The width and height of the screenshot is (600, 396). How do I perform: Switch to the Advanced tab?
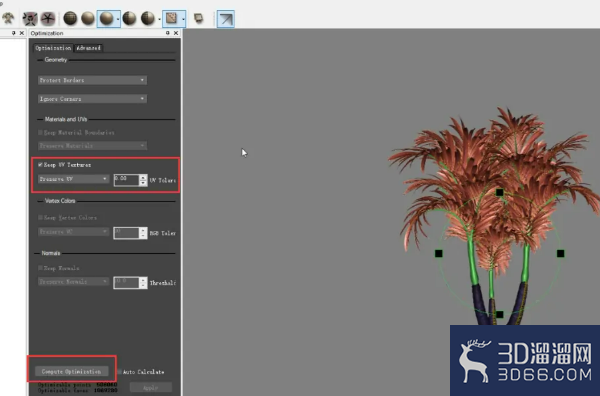click(x=88, y=48)
